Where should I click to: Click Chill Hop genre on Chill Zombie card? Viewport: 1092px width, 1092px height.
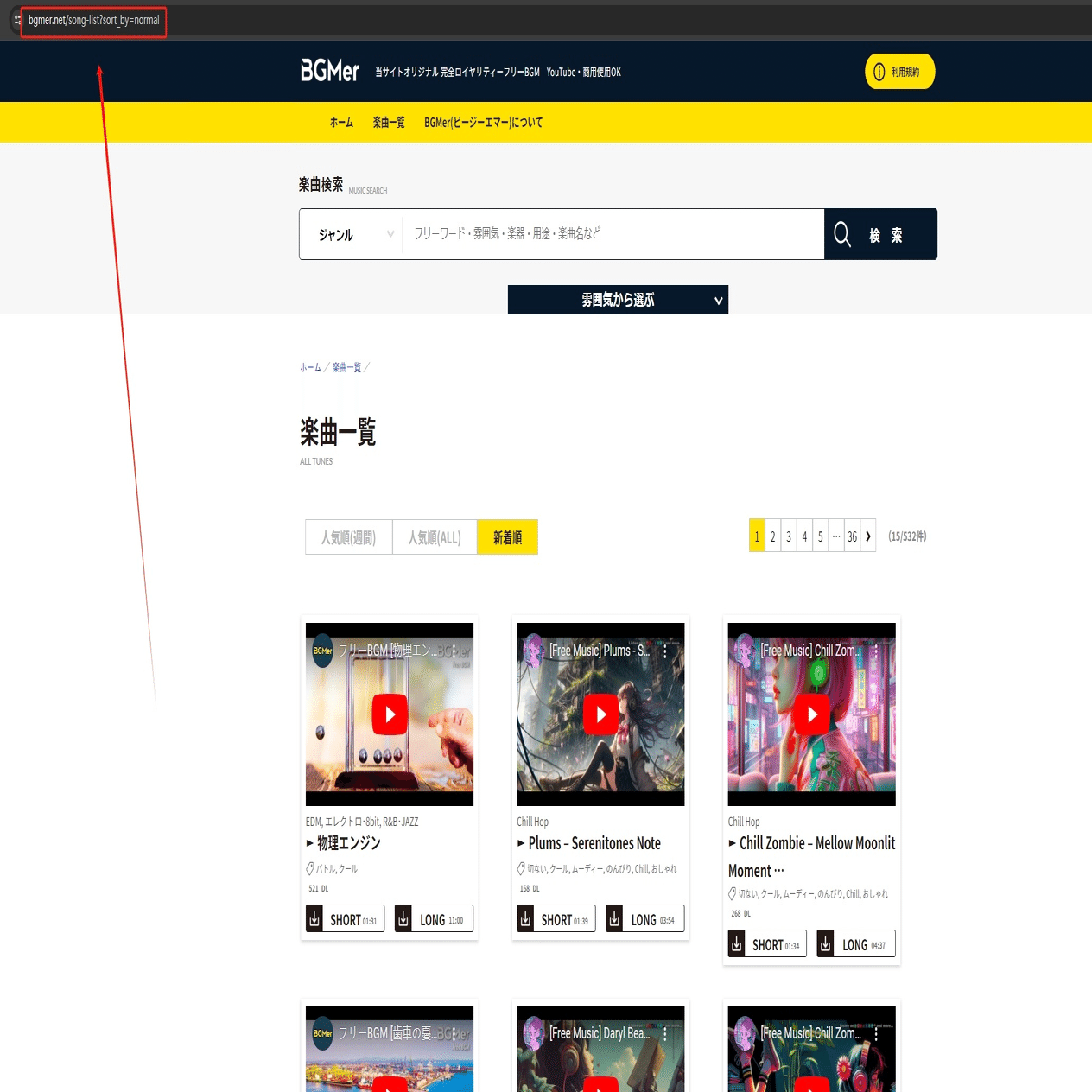coord(744,822)
